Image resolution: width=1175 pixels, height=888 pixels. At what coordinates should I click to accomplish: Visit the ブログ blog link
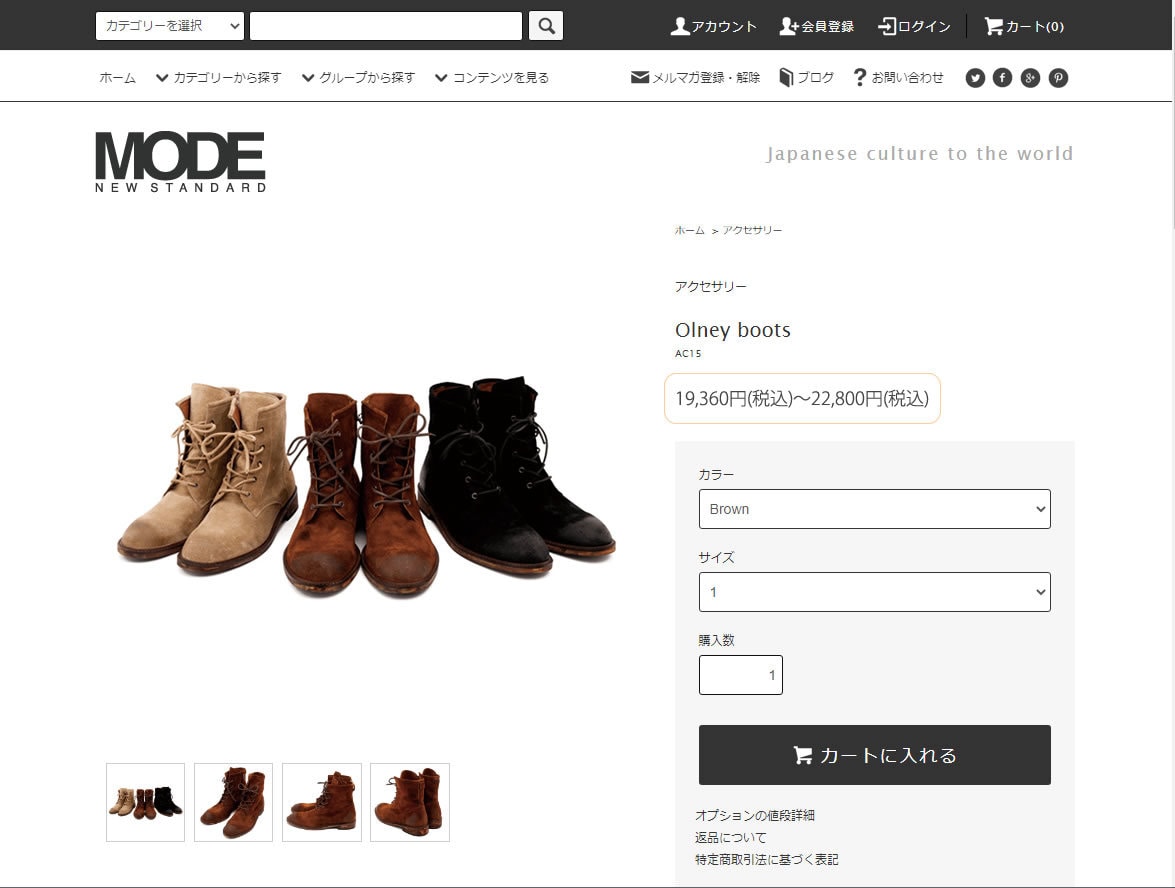pyautogui.click(x=807, y=78)
